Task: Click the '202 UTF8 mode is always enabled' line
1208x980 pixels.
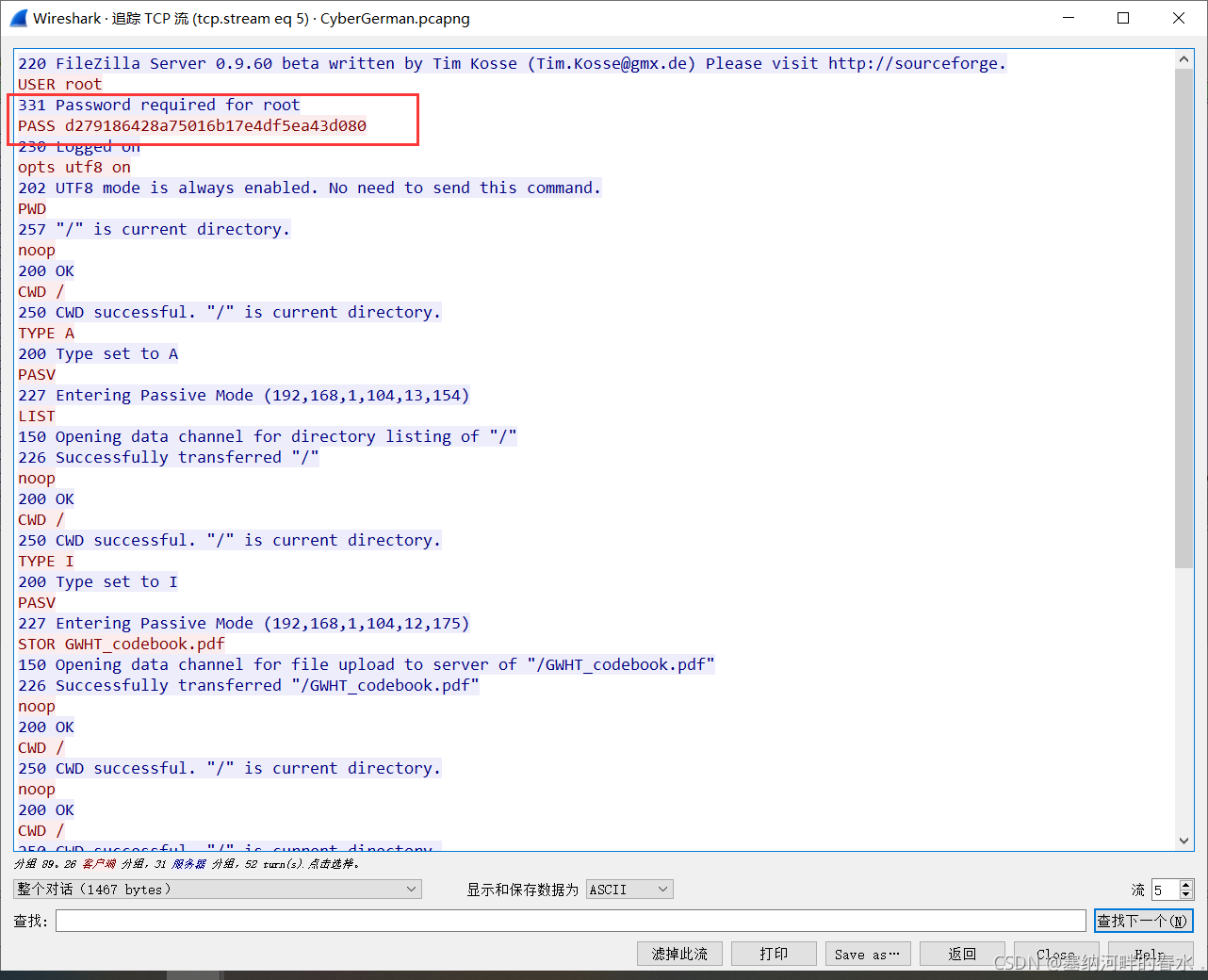Action: pos(309,188)
